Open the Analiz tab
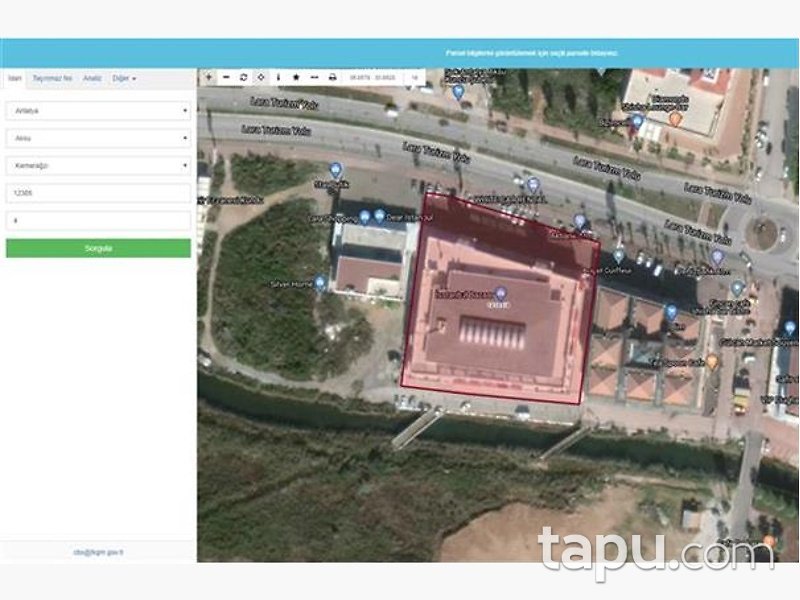Viewport: 800px width, 600px height. 92,78
